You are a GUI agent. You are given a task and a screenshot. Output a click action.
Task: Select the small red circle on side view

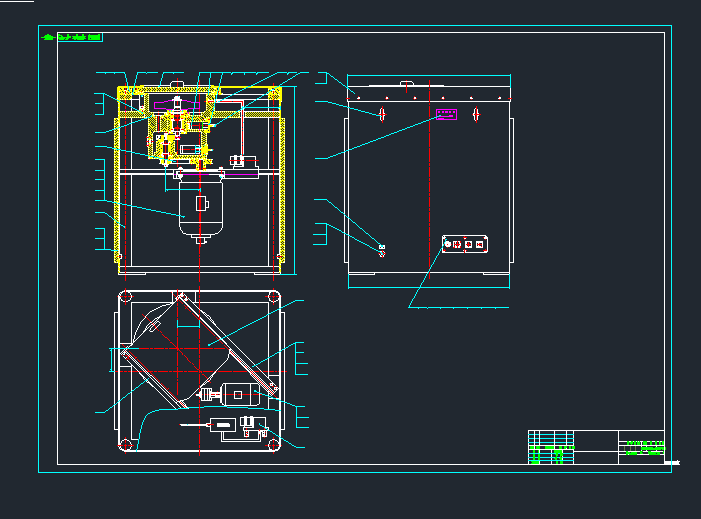pos(382,254)
